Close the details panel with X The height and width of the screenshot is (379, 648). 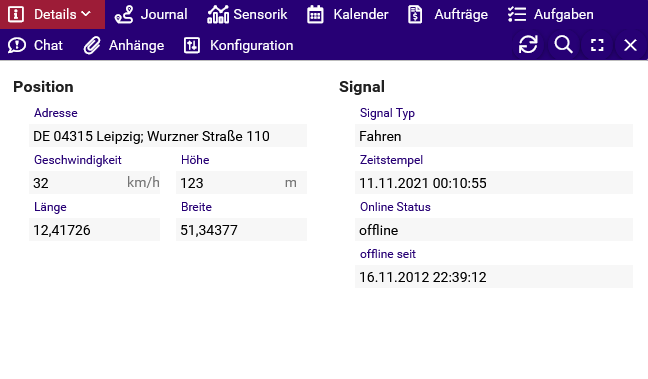click(x=630, y=45)
